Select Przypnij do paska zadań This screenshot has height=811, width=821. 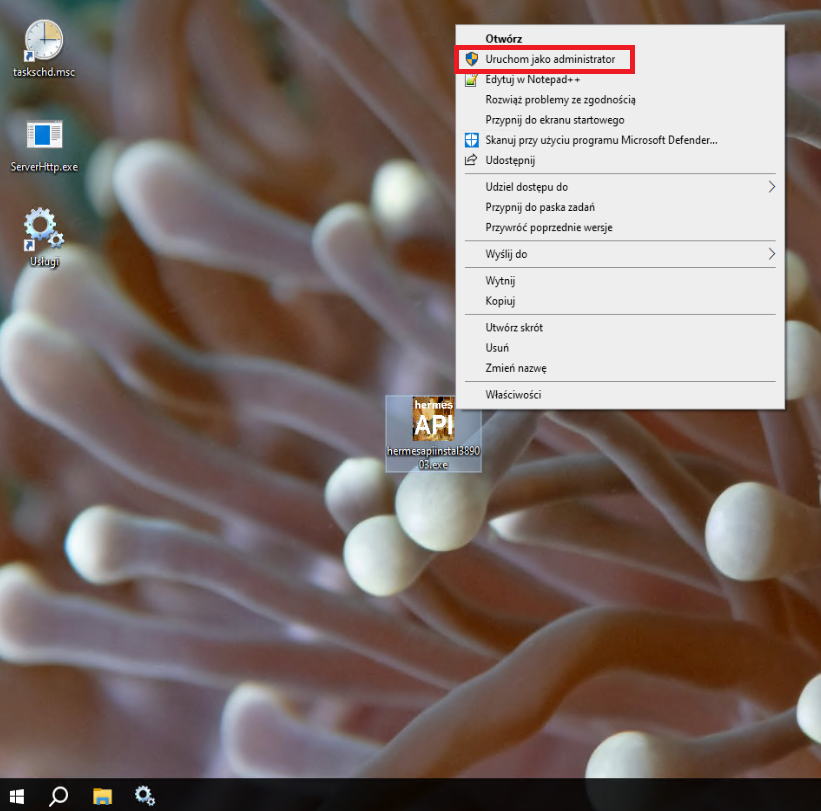(540, 207)
